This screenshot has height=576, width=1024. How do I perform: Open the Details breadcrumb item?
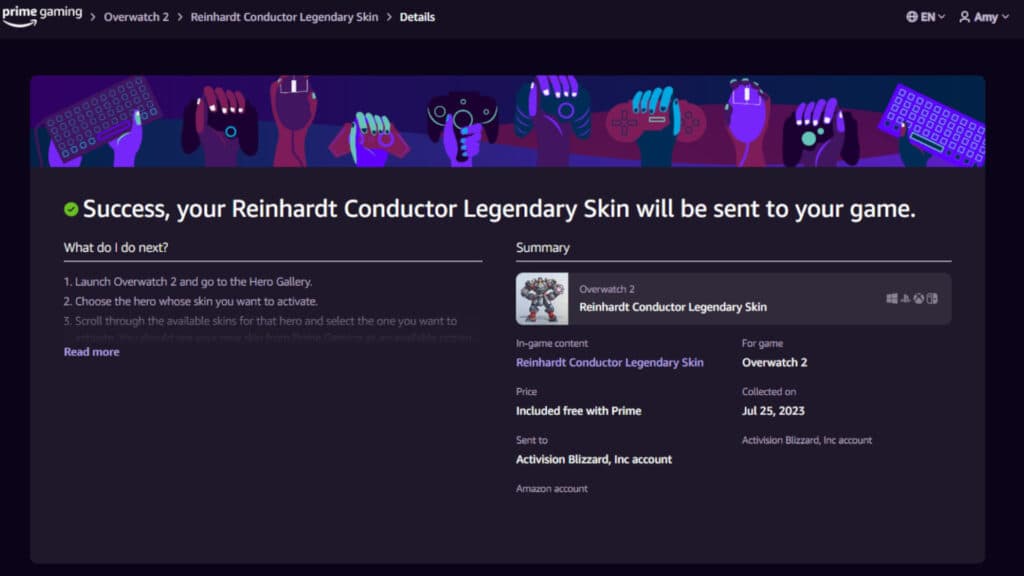(417, 16)
